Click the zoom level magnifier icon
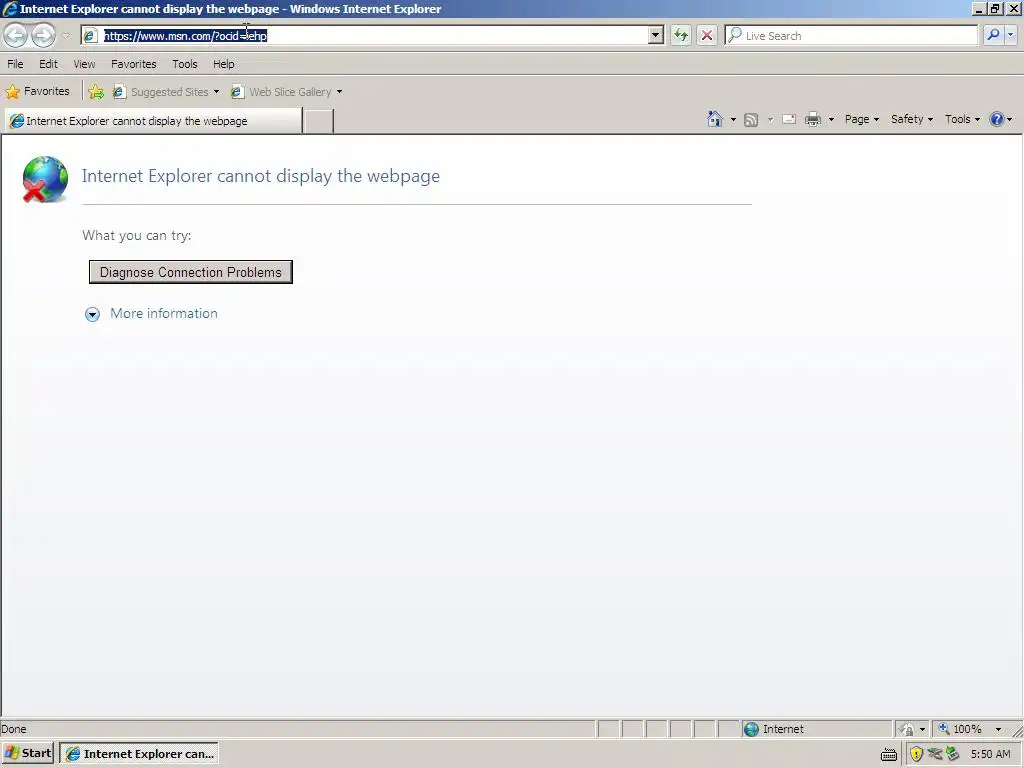The width and height of the screenshot is (1024, 768). tap(944, 729)
